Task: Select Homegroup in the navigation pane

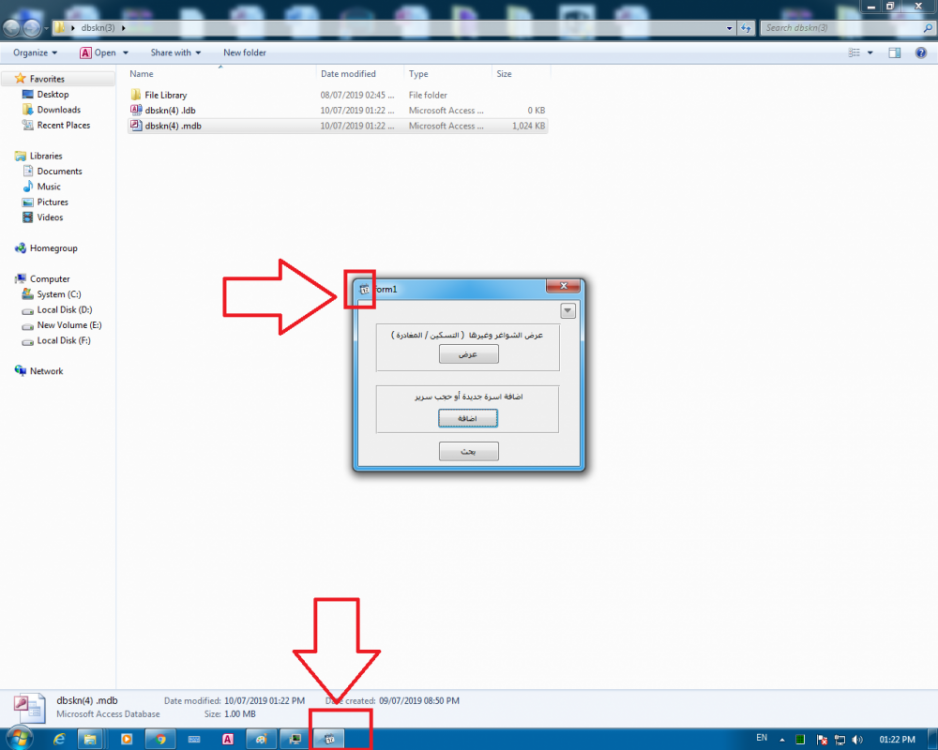Action: point(53,248)
